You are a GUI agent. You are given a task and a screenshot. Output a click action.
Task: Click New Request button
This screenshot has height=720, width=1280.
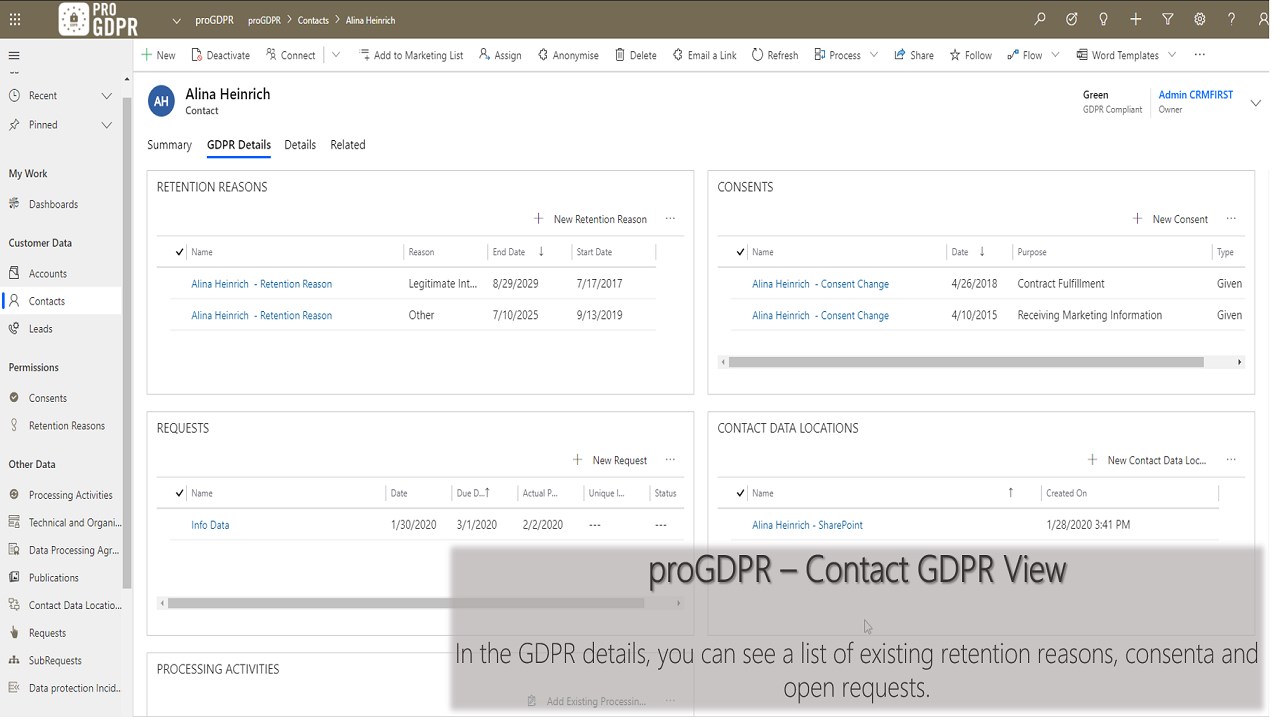(610, 460)
